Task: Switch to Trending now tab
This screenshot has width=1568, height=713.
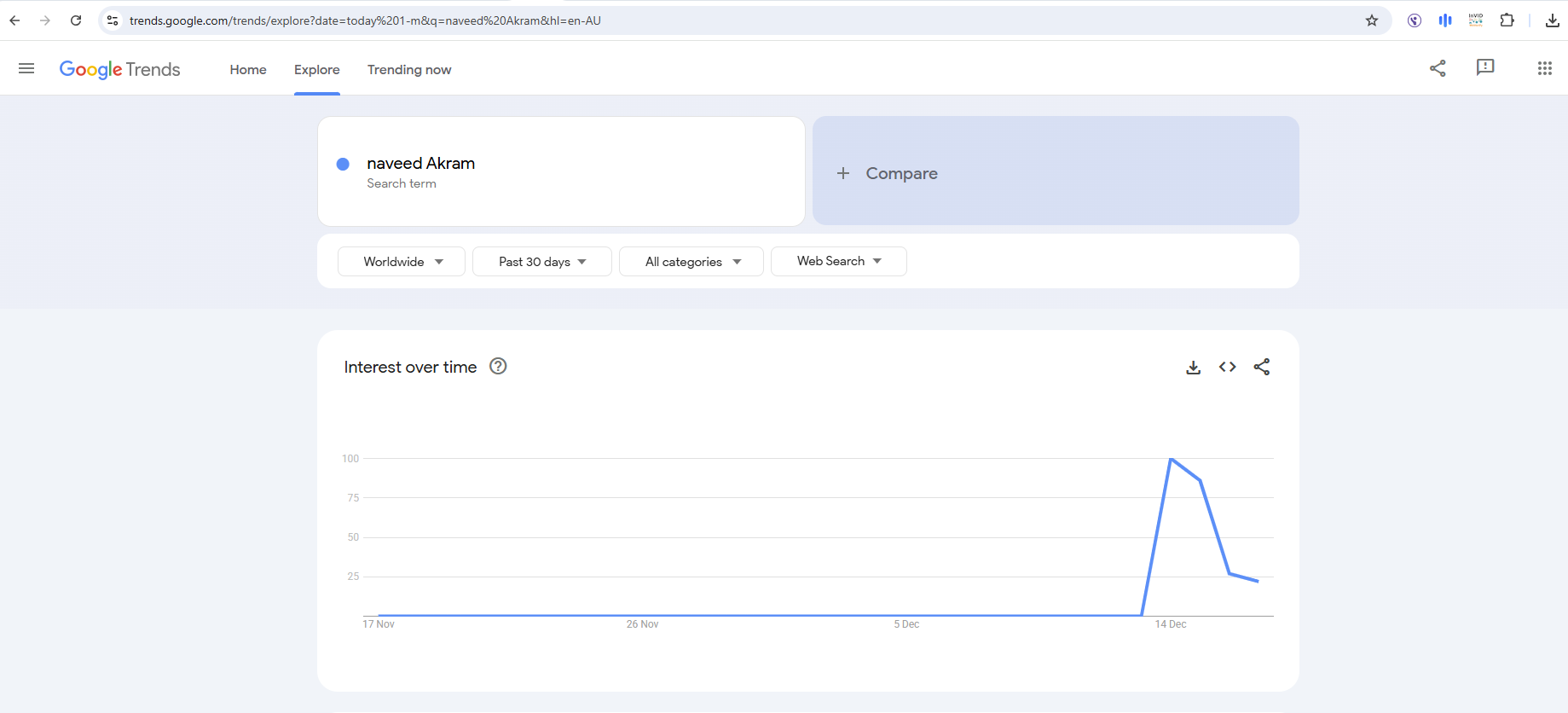Action: click(x=409, y=70)
